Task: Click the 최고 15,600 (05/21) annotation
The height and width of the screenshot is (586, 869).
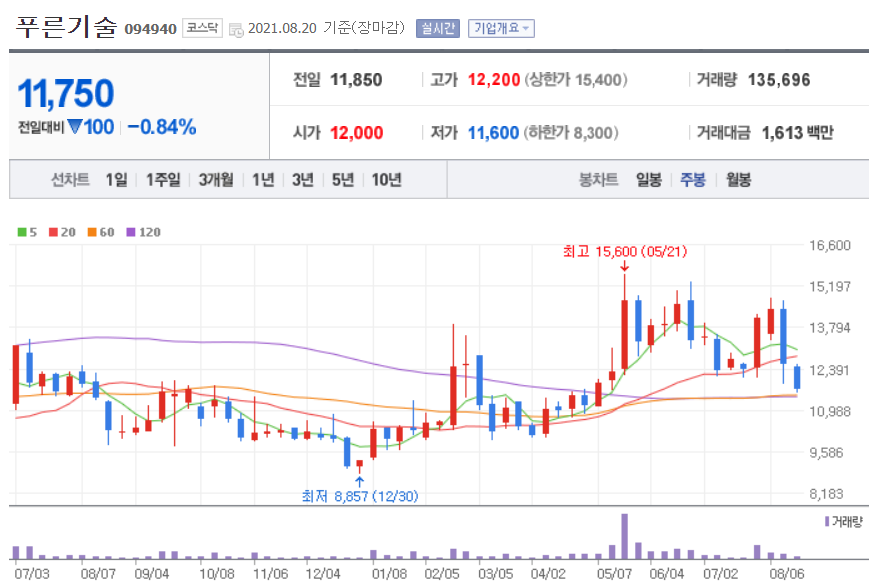Action: coord(625,252)
